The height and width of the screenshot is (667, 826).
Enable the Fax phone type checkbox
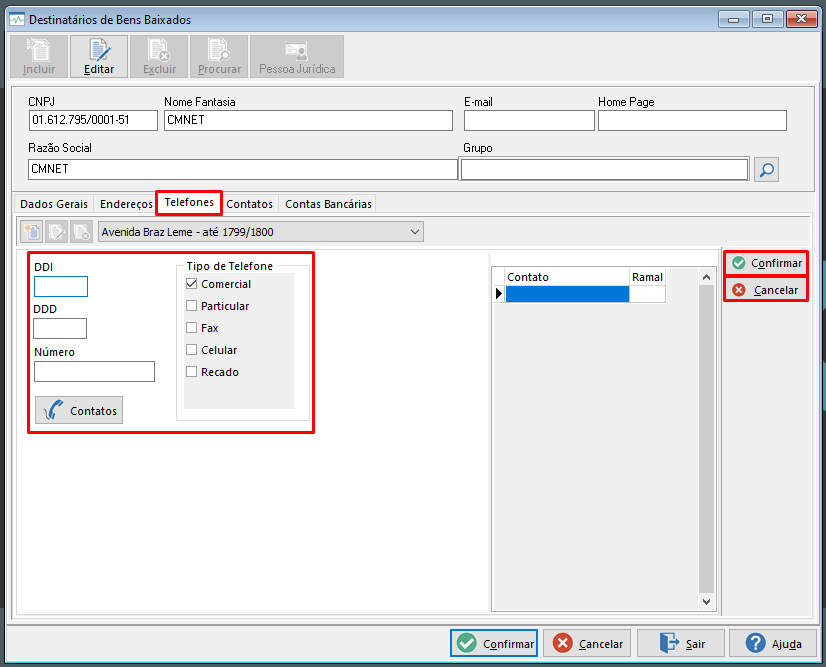pos(192,328)
